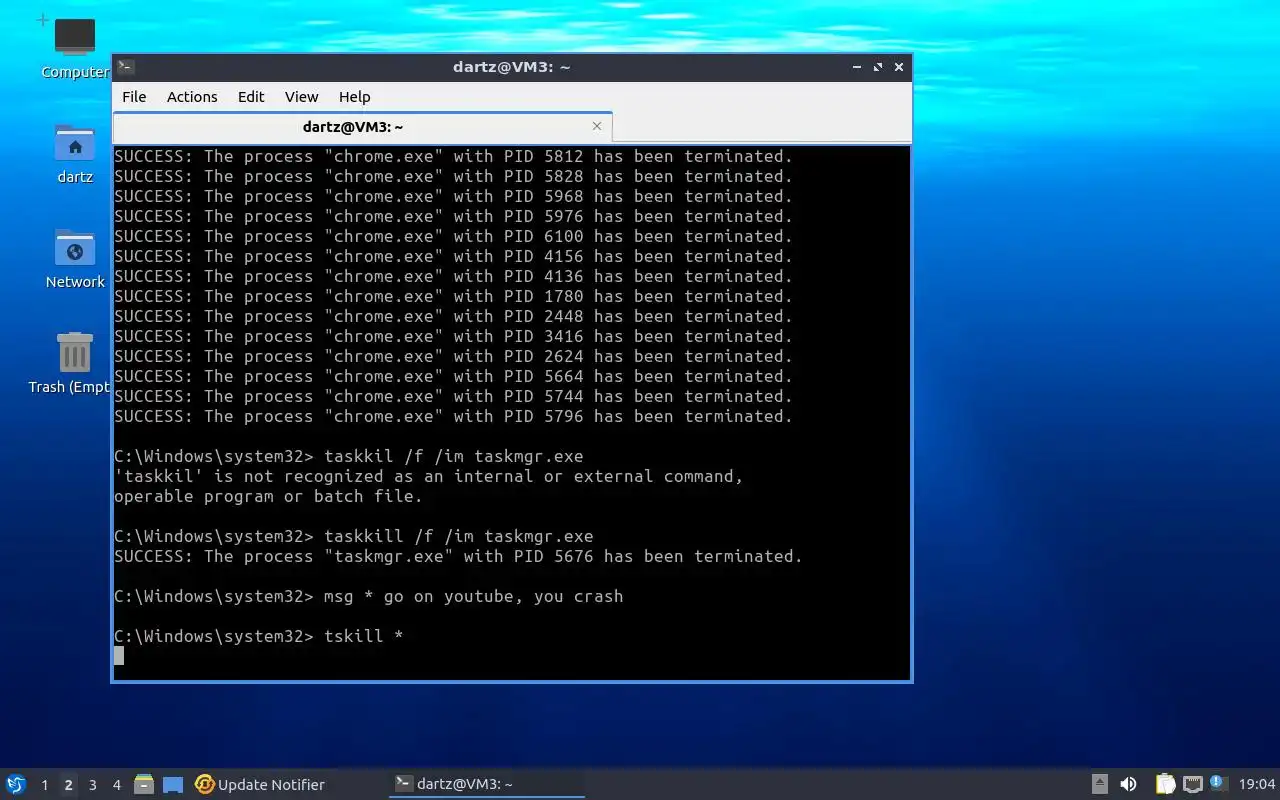The width and height of the screenshot is (1280, 800).
Task: Click the chrome.exe PID 3416 terminated line
Action: click(x=453, y=336)
